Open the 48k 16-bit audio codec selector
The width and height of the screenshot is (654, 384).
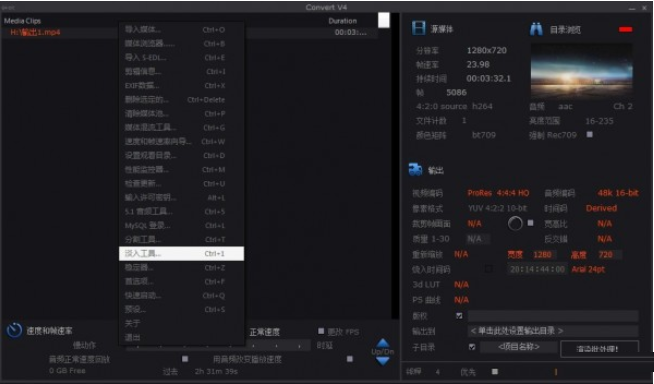click(618, 193)
